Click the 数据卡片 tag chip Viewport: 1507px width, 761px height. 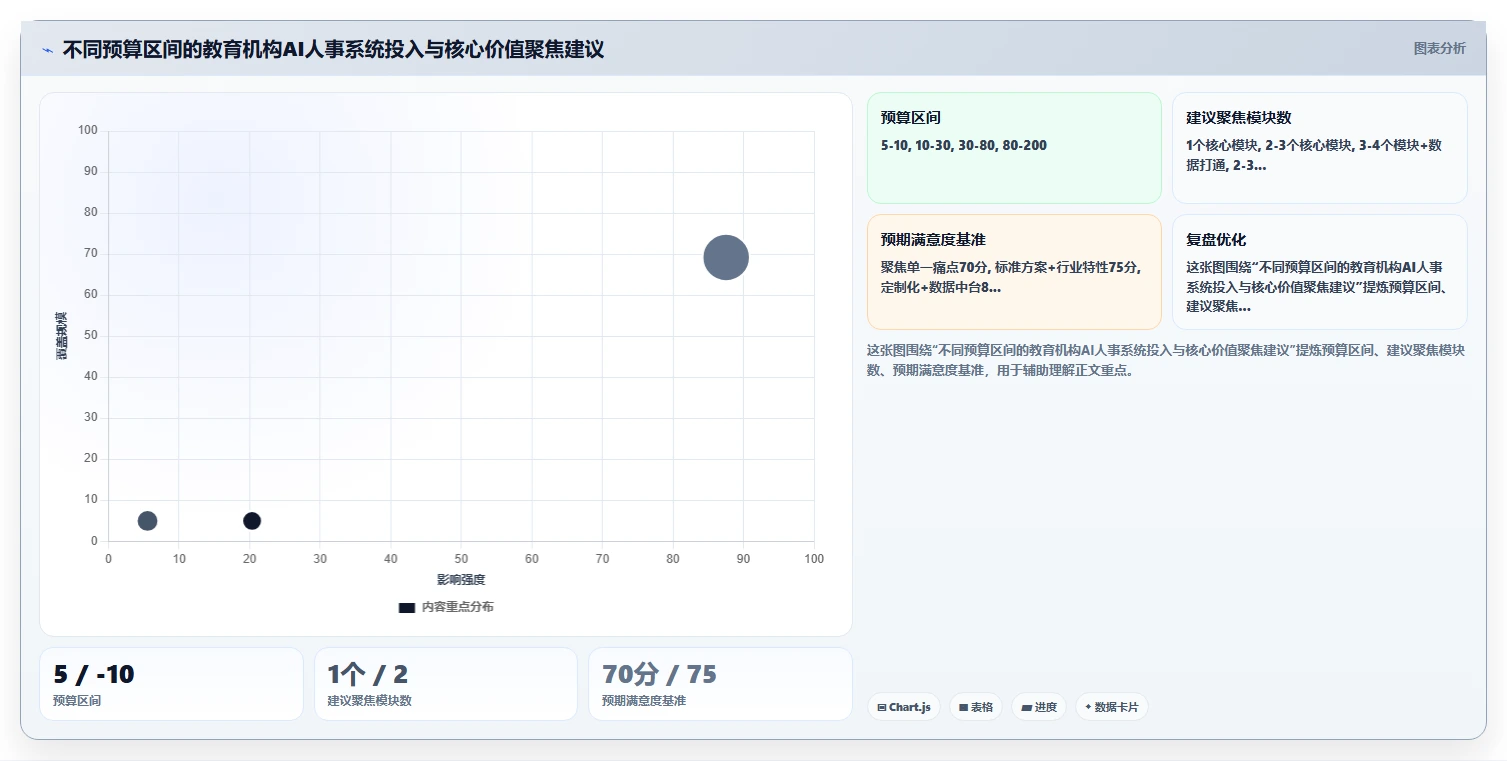click(x=1112, y=707)
